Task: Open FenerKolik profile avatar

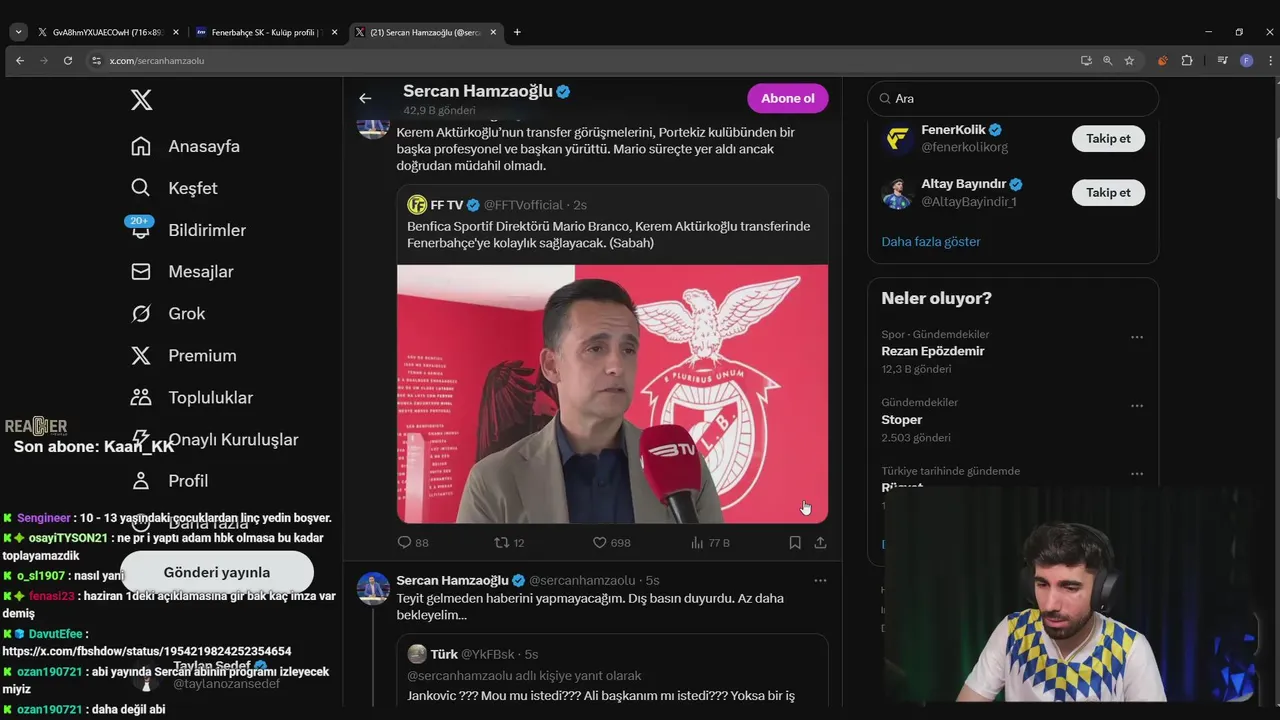Action: 897,139
